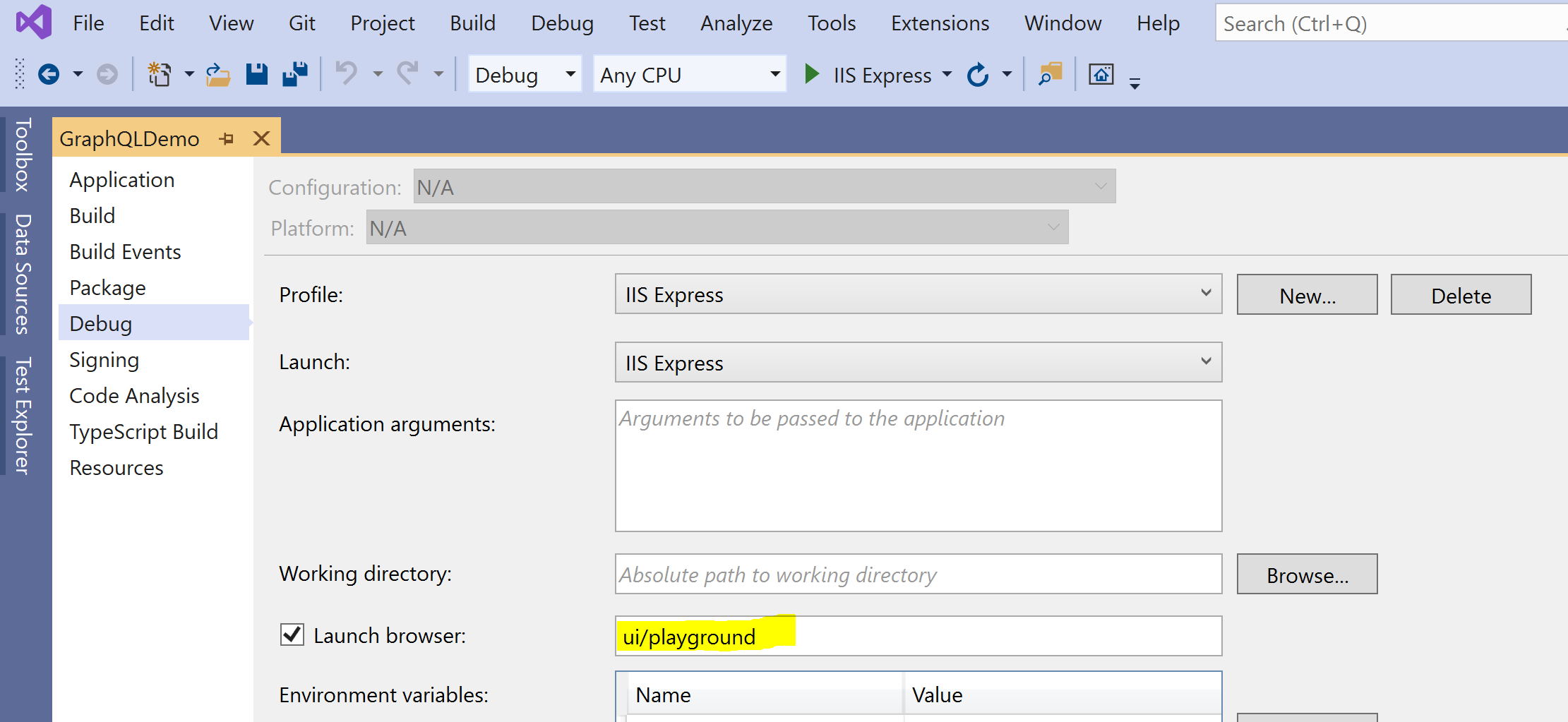Open the Test menu
This screenshot has height=722, width=1568.
pyautogui.click(x=647, y=23)
